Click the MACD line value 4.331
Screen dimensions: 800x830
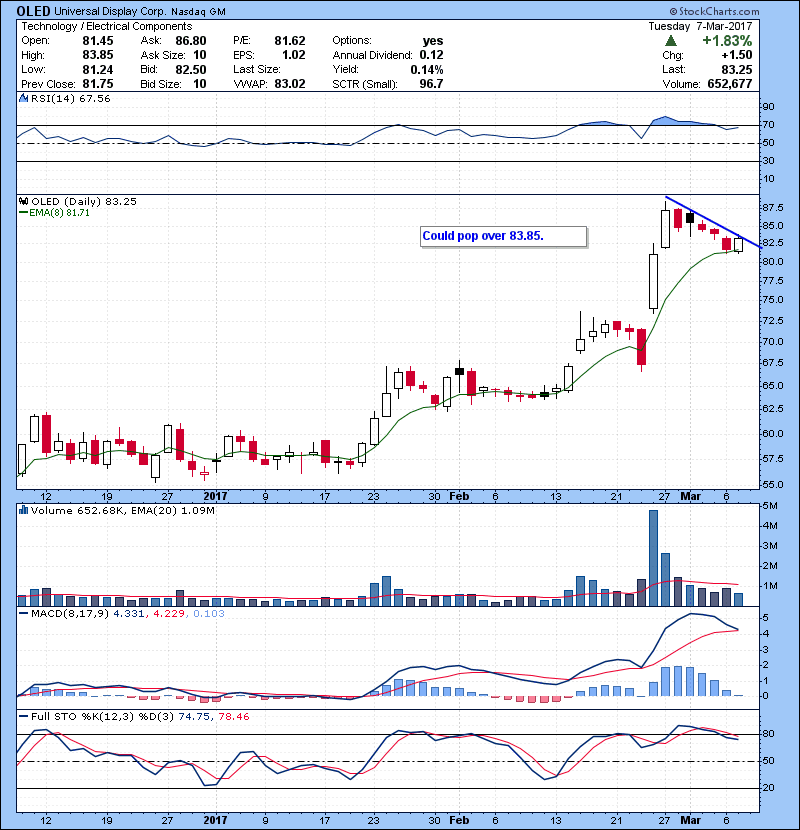coord(129,614)
